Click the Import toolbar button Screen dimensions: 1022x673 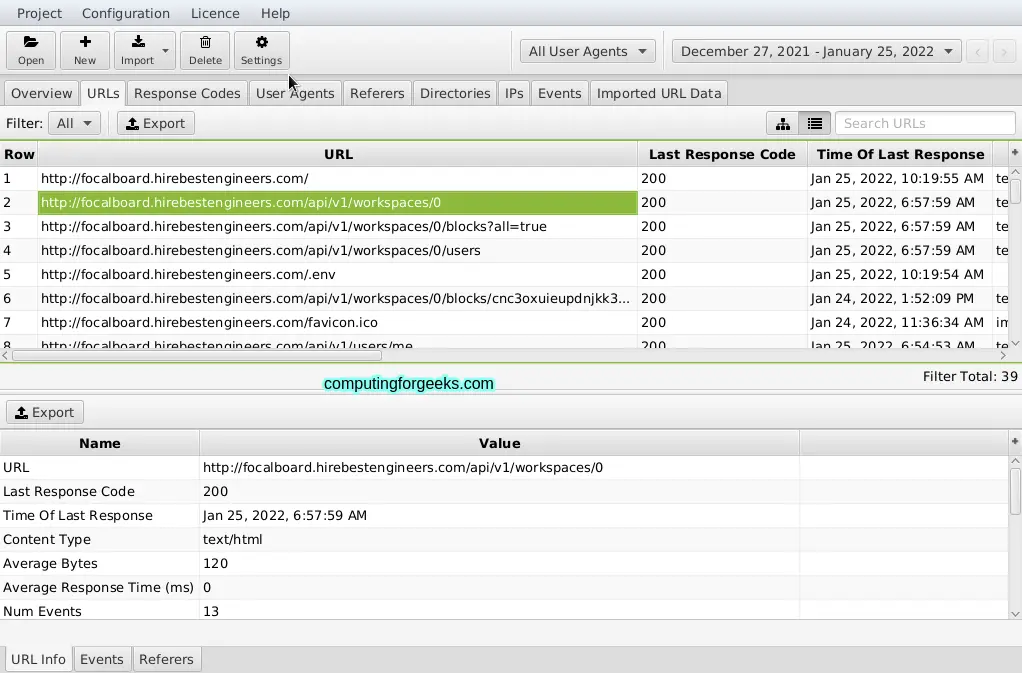(138, 50)
